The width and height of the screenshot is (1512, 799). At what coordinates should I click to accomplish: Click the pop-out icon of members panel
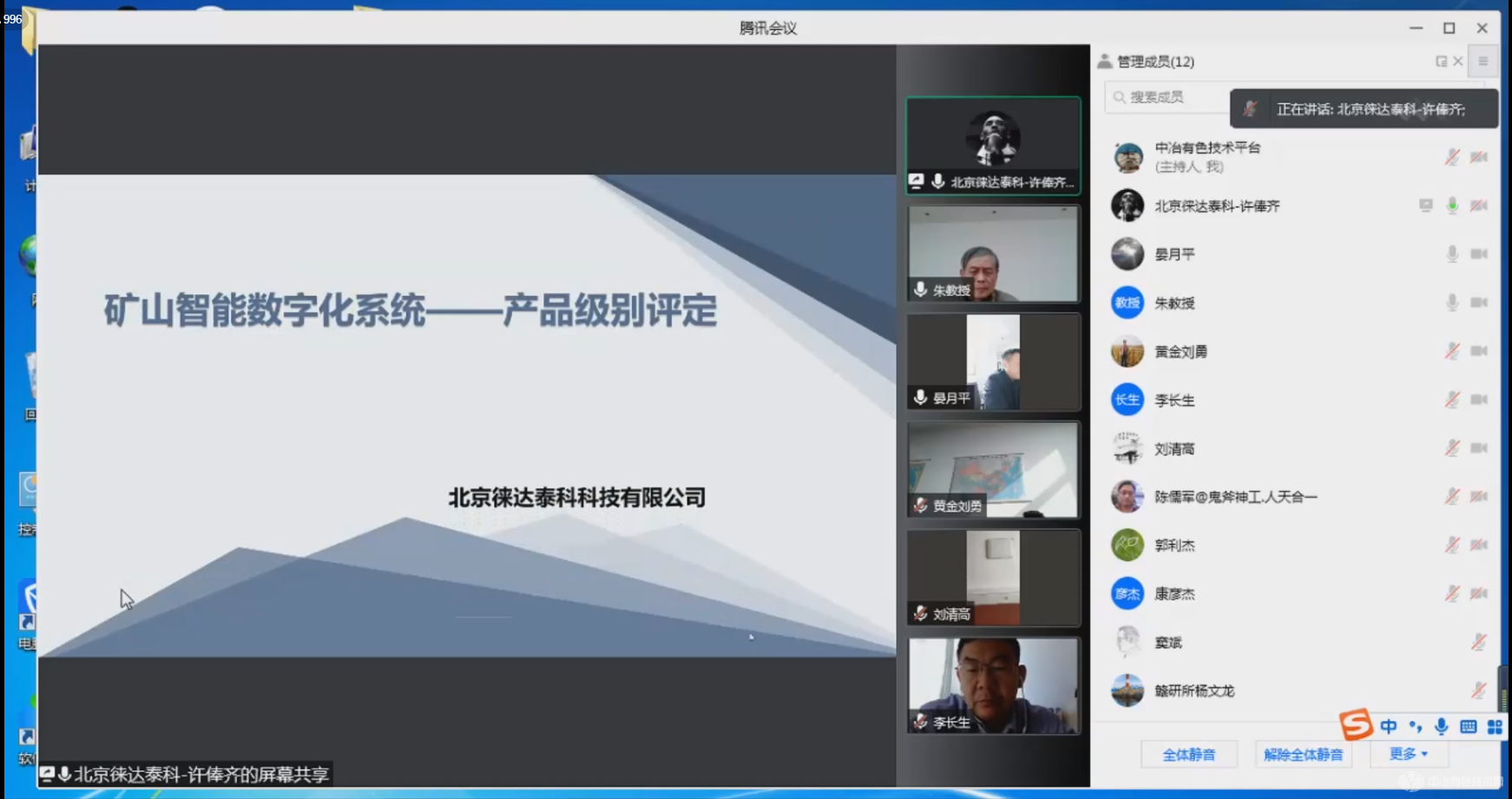pos(1441,62)
